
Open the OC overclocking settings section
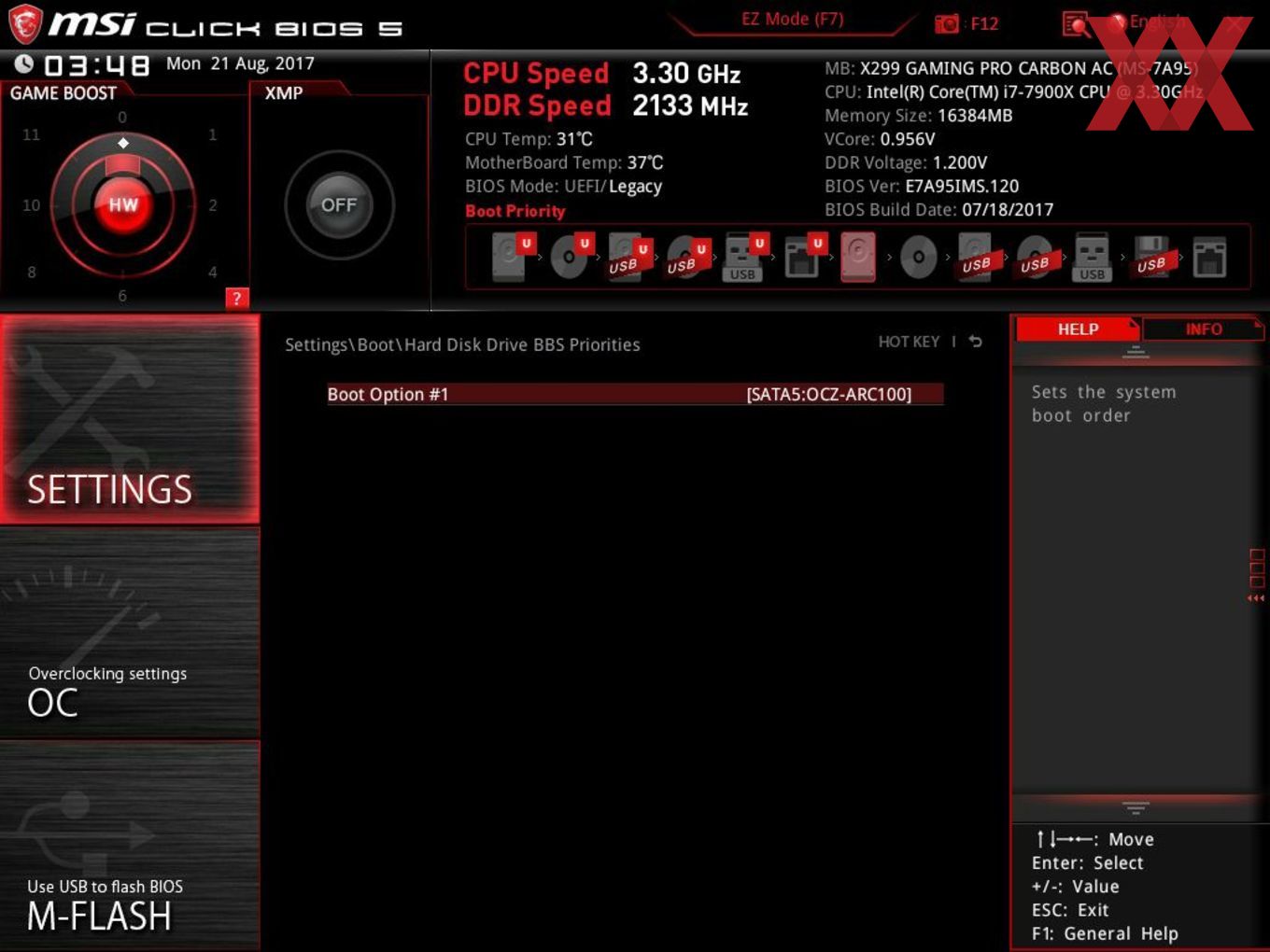click(130, 633)
